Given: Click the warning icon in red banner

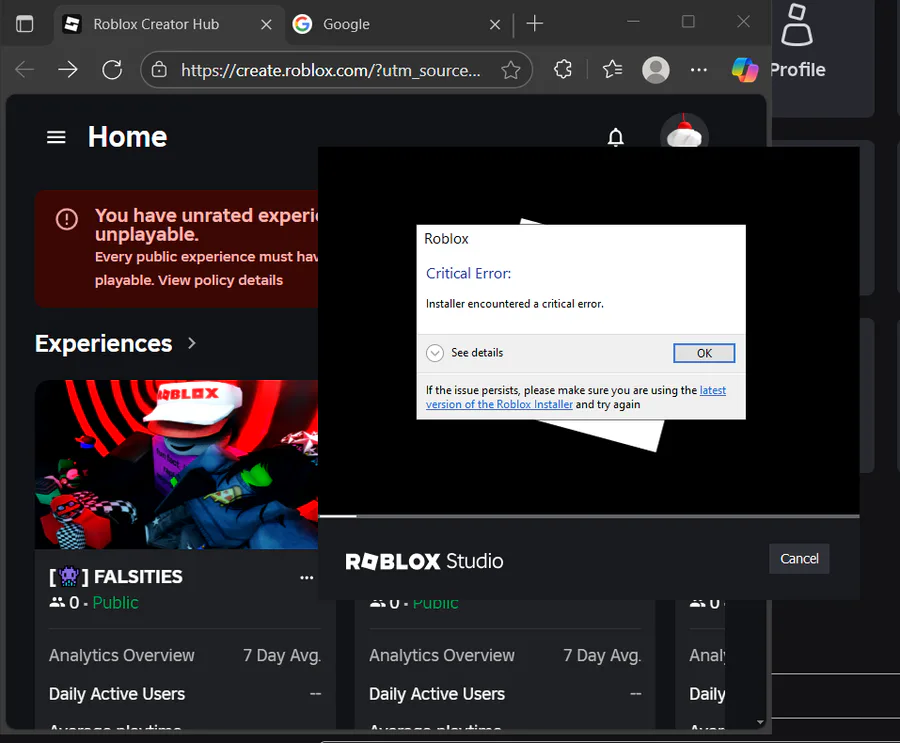Looking at the screenshot, I should point(67,219).
